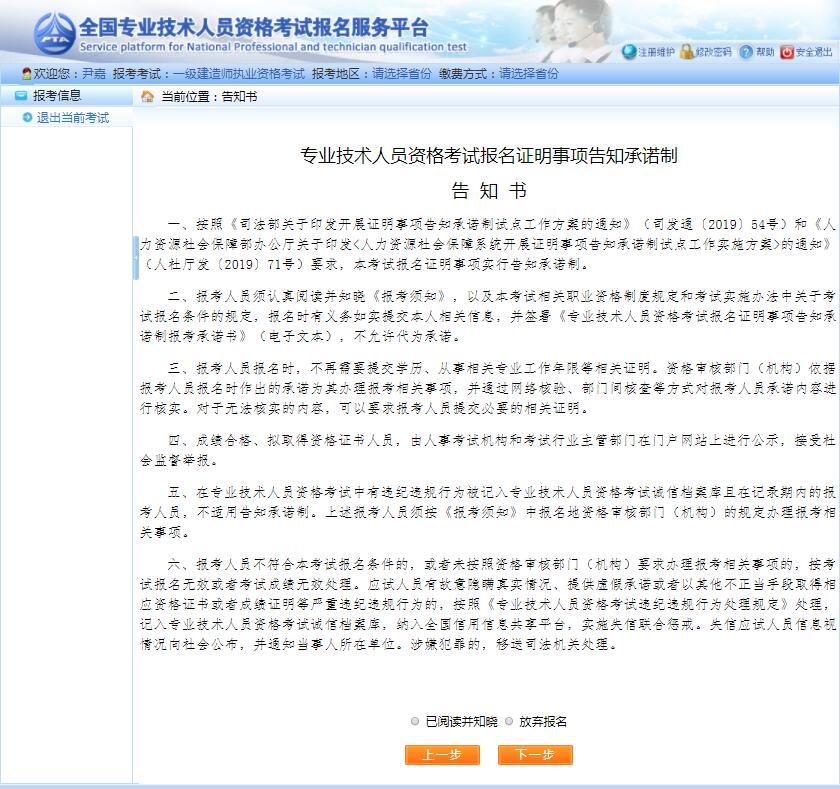Viewport: 840px width, 789px height.
Task: Click the 注册维护 globe icon
Action: pyautogui.click(x=629, y=52)
